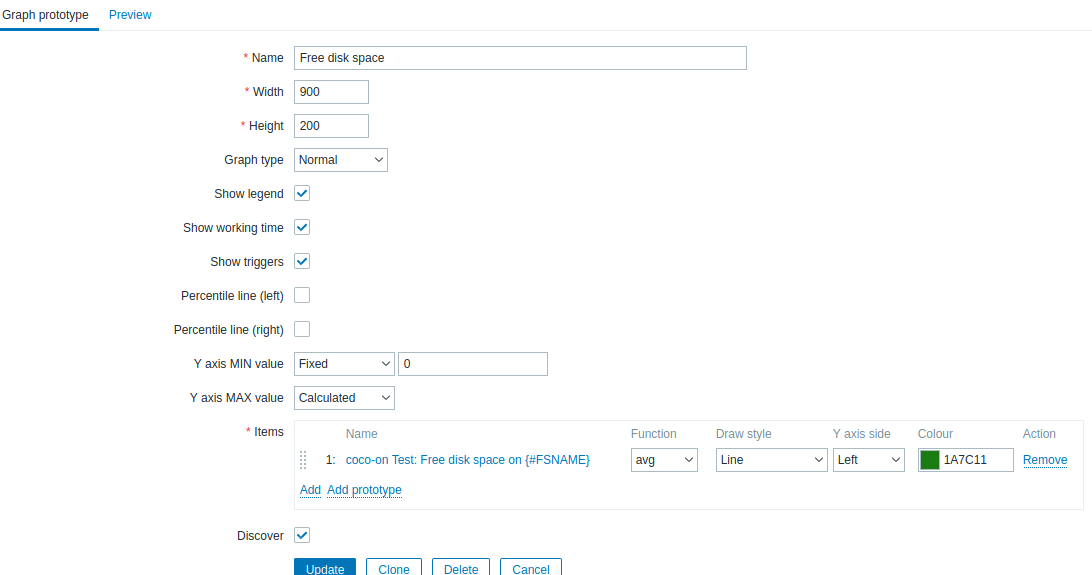Enable Percentile line (right) checkbox

click(x=302, y=329)
